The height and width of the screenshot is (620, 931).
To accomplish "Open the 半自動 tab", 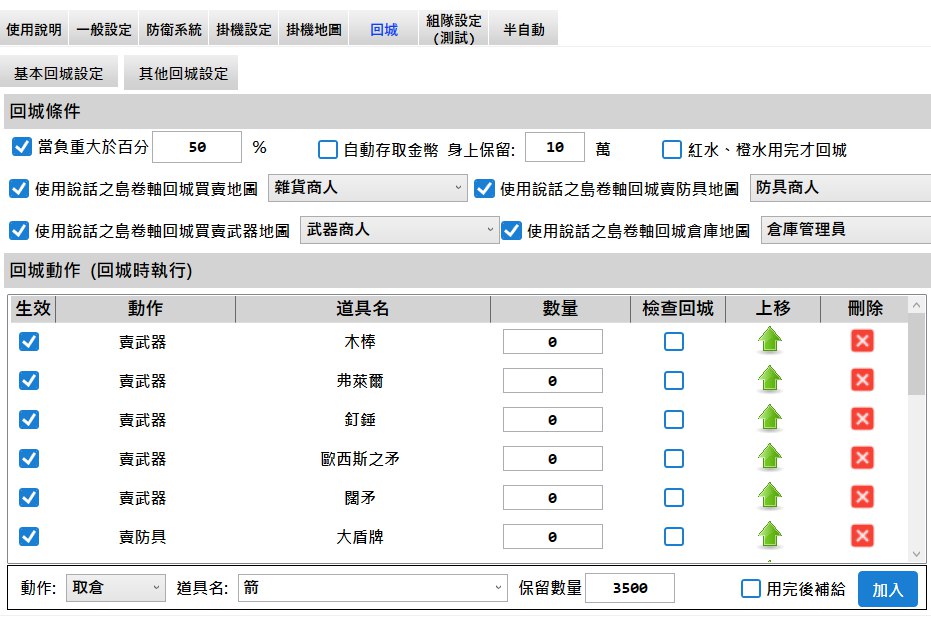I will (x=523, y=30).
